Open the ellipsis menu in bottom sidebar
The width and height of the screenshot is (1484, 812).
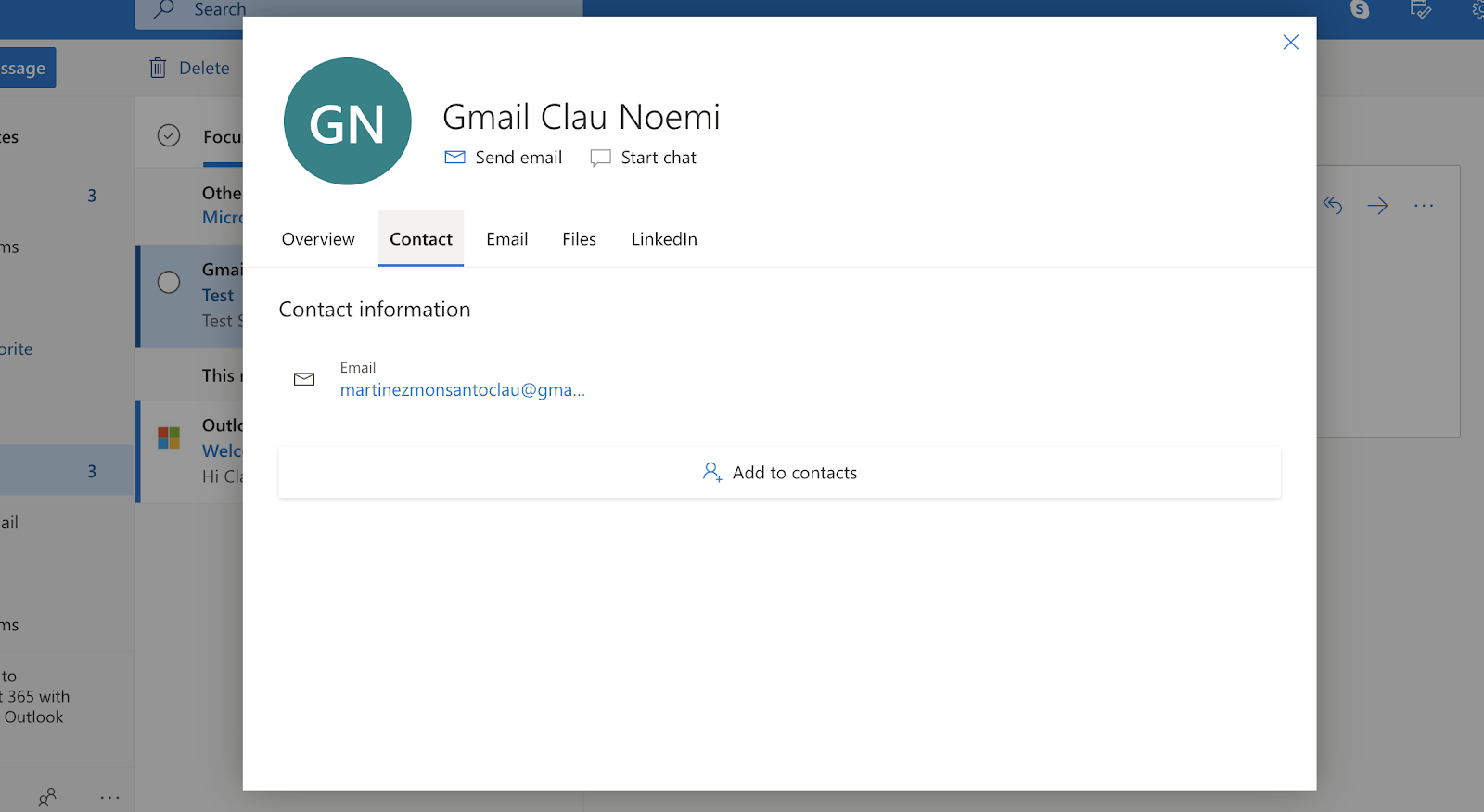click(109, 797)
